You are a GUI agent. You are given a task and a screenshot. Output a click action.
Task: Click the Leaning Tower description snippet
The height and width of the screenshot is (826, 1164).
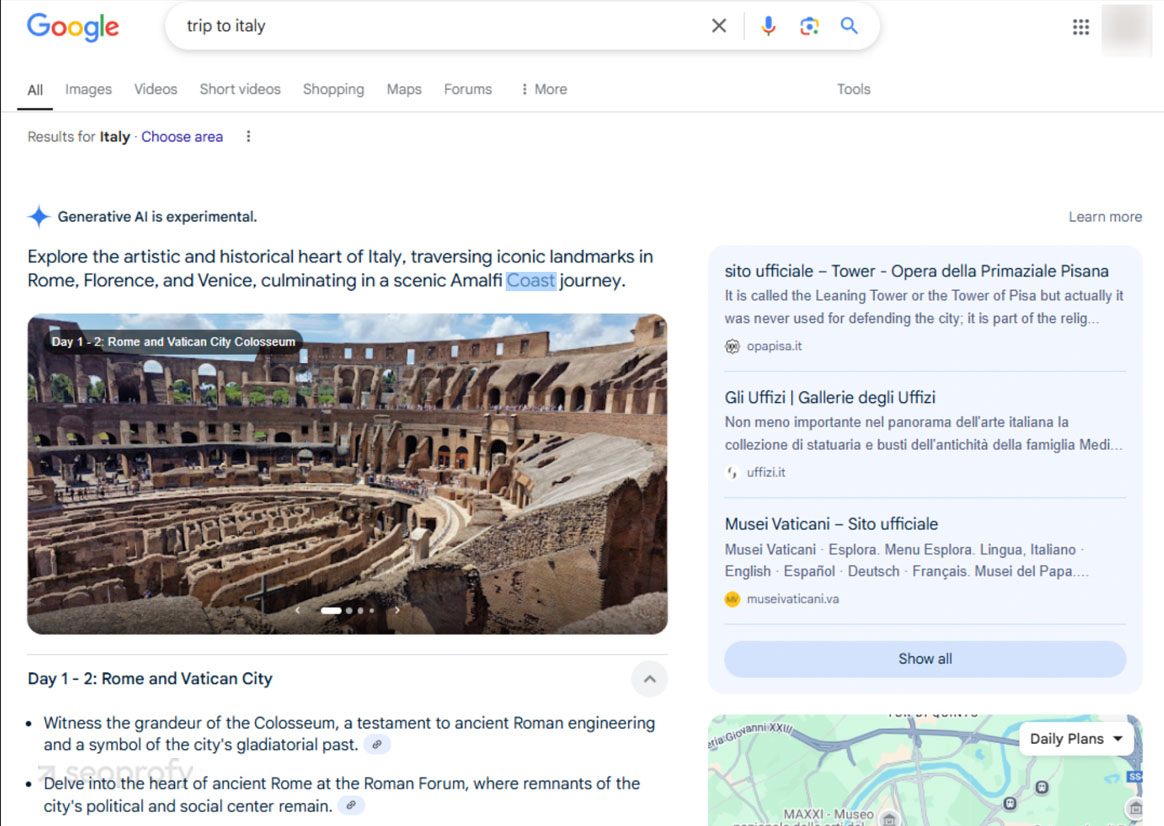point(924,307)
